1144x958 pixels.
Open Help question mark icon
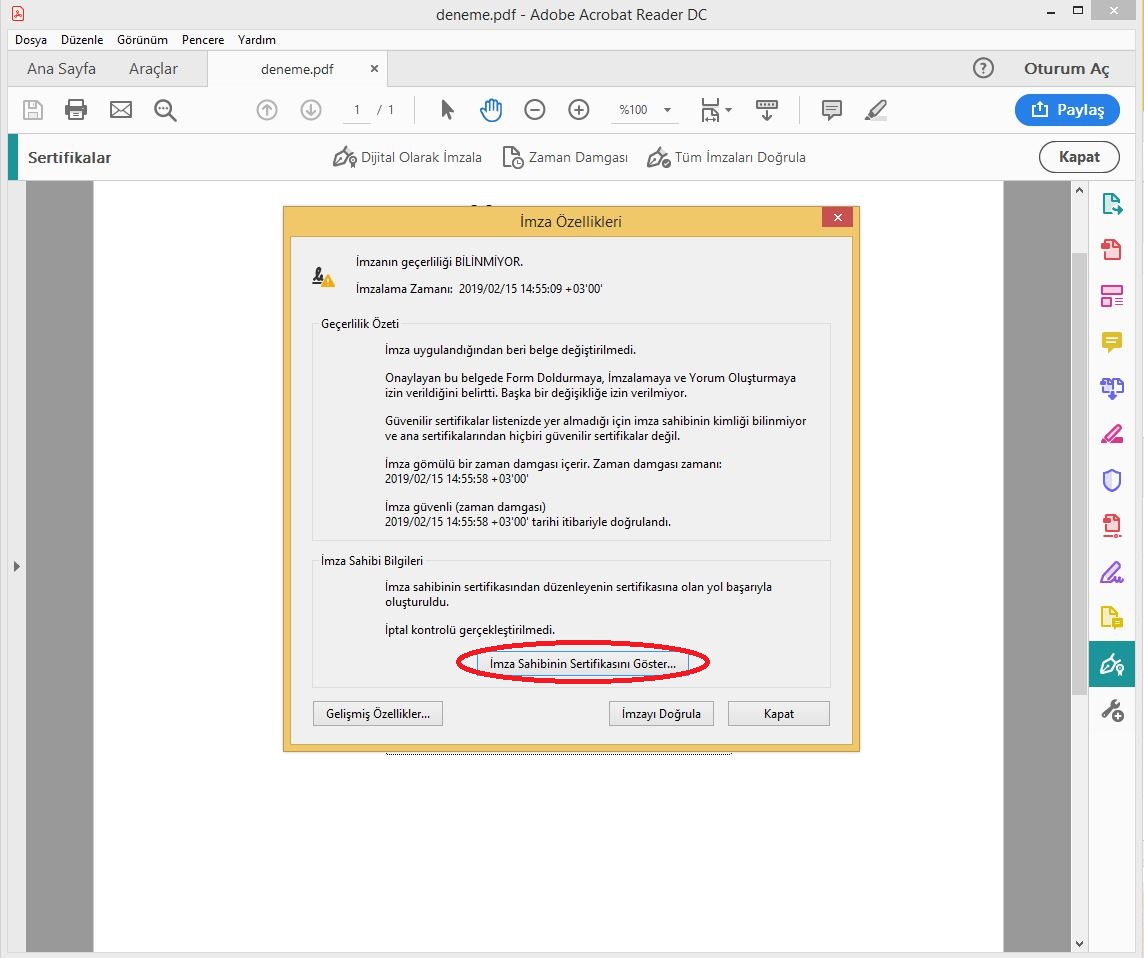pos(983,69)
